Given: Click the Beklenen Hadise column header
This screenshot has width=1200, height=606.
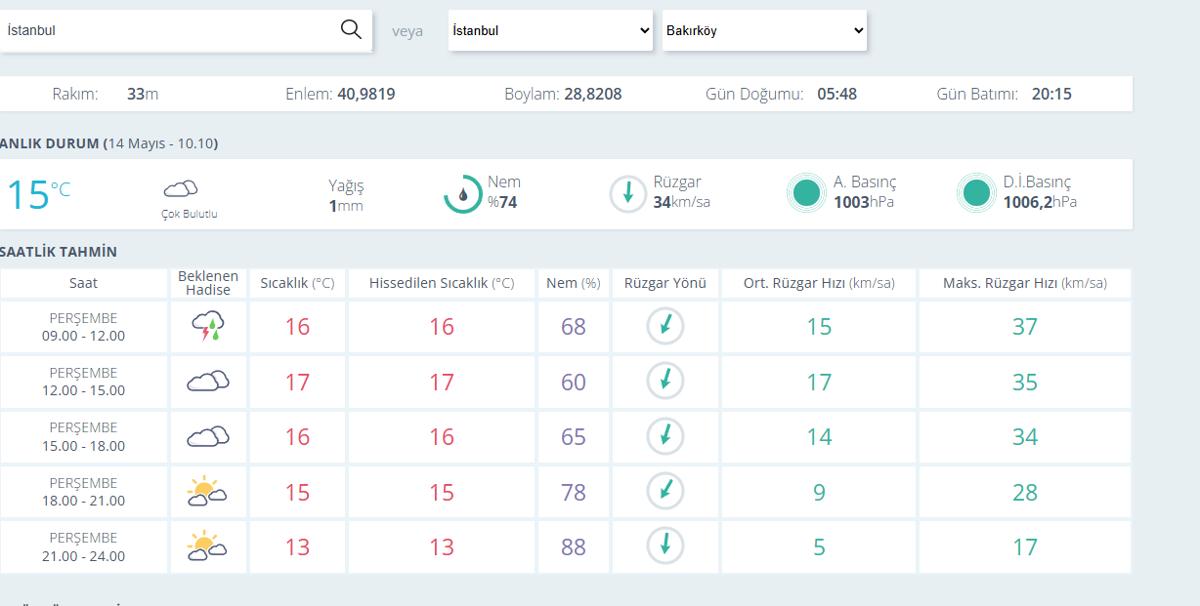Looking at the screenshot, I should (208, 283).
